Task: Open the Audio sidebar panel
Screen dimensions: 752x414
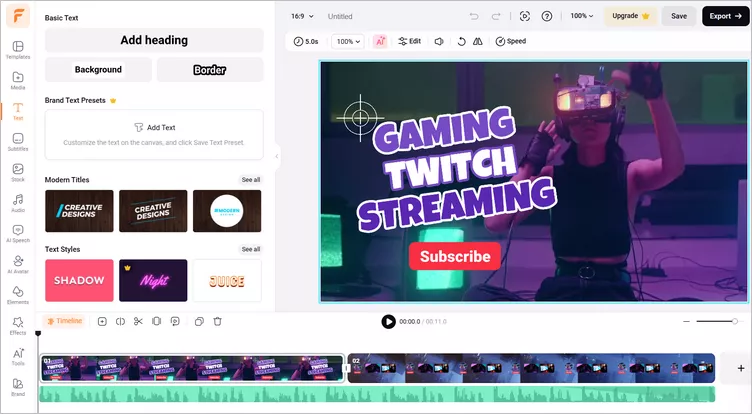Action: tap(18, 203)
